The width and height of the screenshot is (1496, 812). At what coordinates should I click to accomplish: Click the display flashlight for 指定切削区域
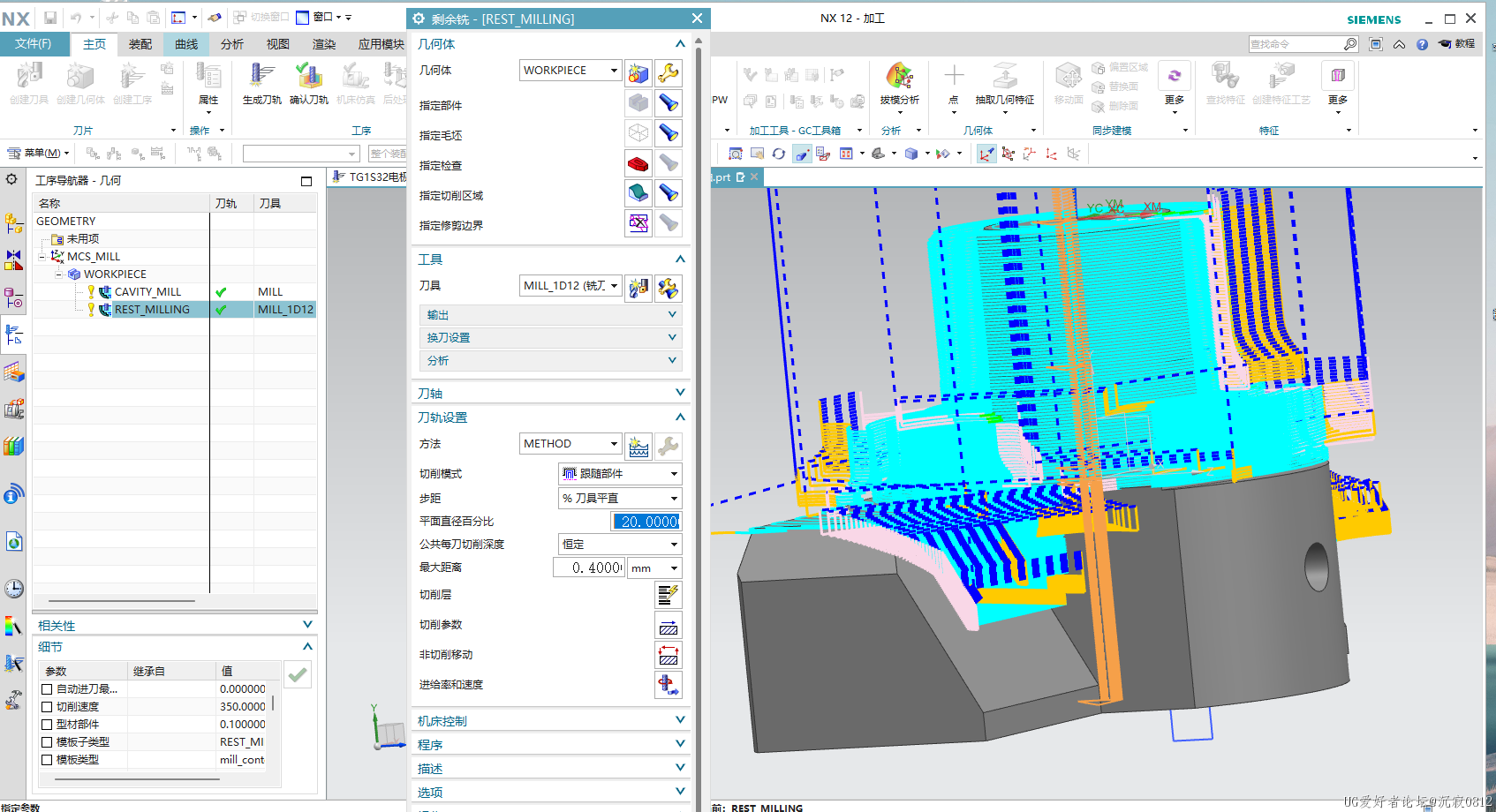tap(669, 193)
